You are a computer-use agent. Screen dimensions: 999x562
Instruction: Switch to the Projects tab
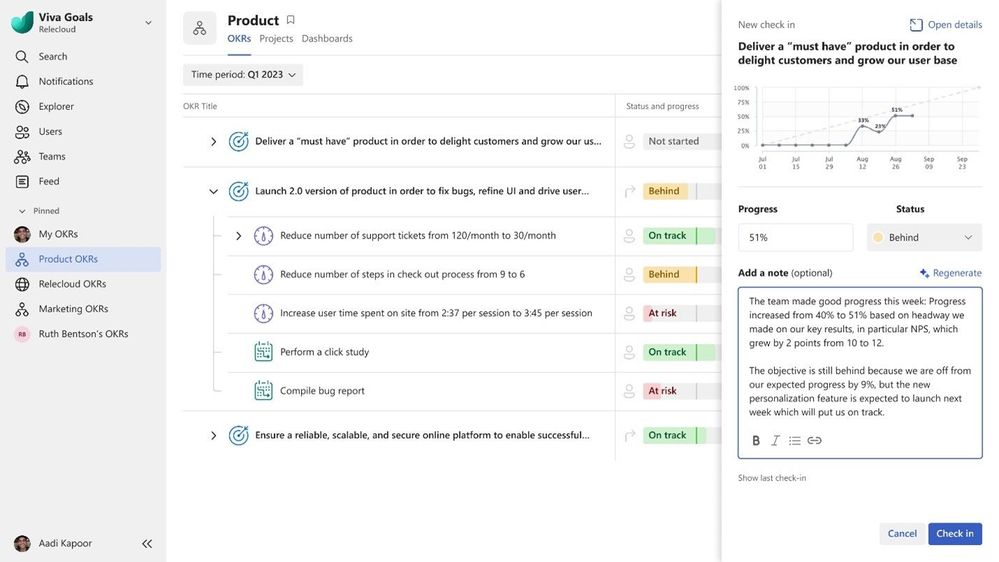pyautogui.click(x=276, y=39)
